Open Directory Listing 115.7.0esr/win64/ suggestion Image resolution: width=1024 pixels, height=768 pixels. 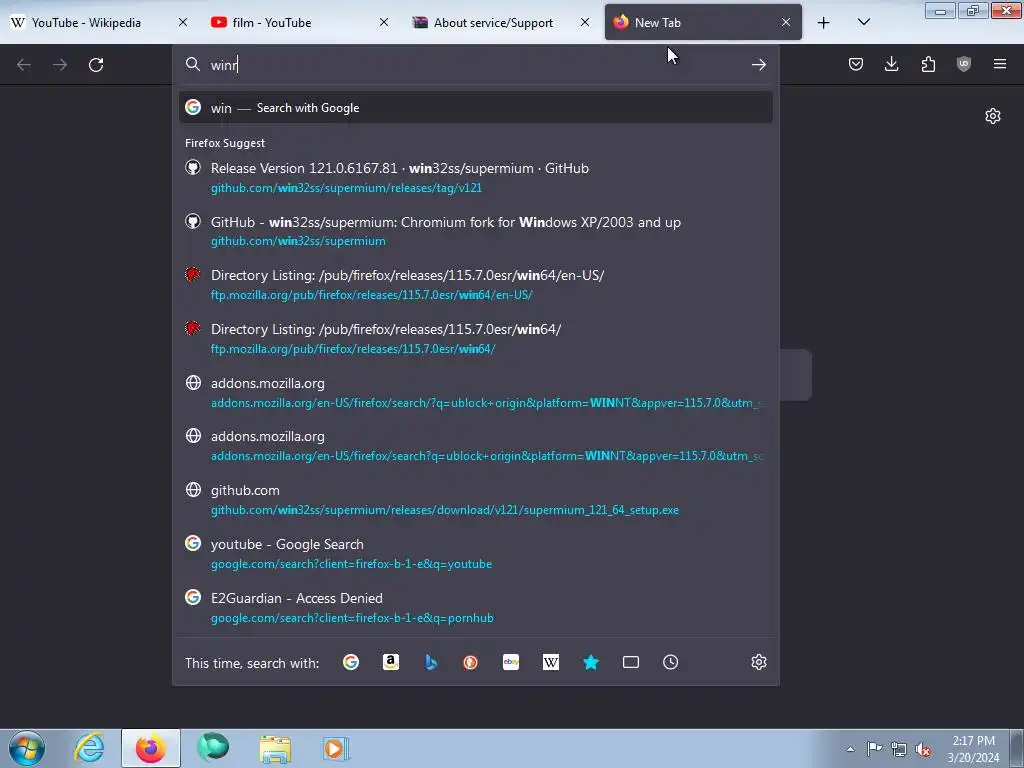475,338
